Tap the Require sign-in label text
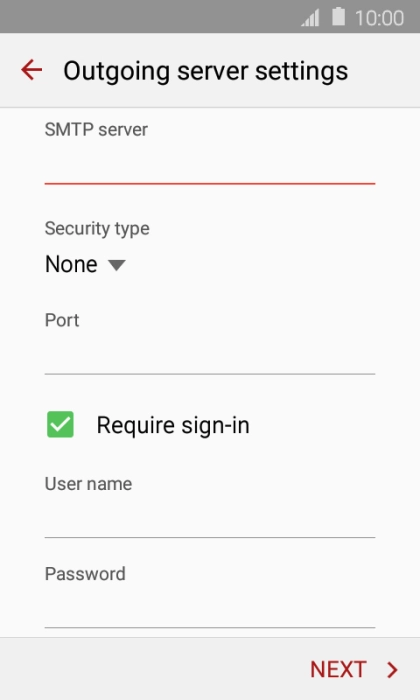The height and width of the screenshot is (700, 420). pyautogui.click(x=173, y=425)
